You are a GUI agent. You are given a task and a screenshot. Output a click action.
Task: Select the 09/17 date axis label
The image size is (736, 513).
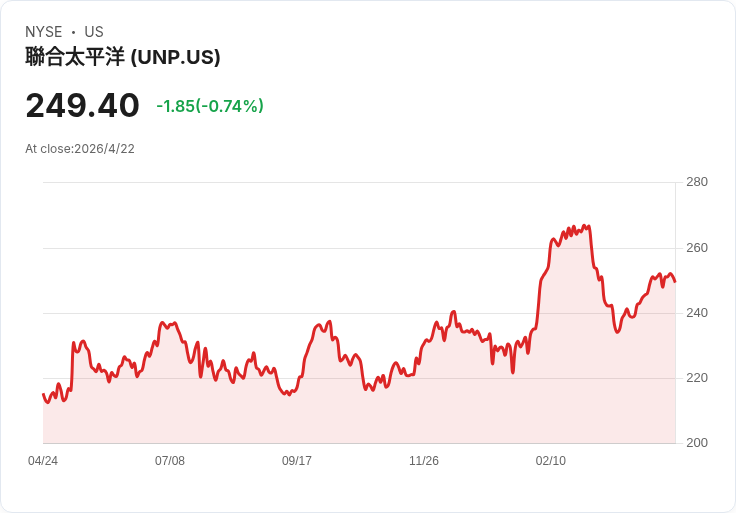tap(297, 461)
